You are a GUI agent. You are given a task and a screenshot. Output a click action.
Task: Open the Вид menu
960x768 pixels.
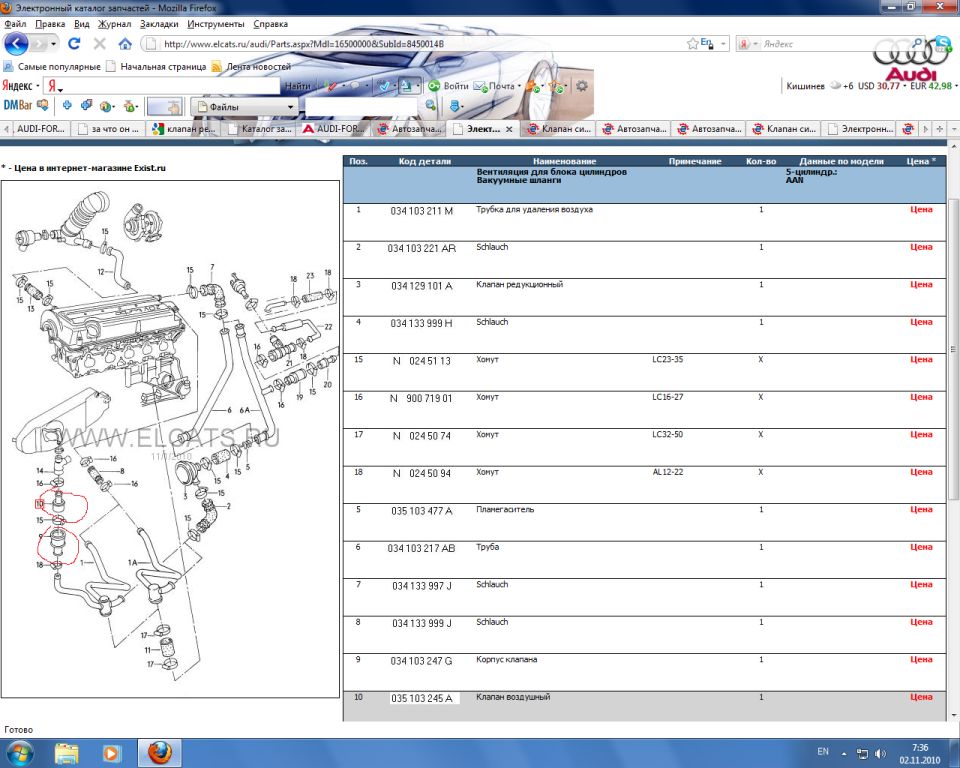pyautogui.click(x=81, y=24)
